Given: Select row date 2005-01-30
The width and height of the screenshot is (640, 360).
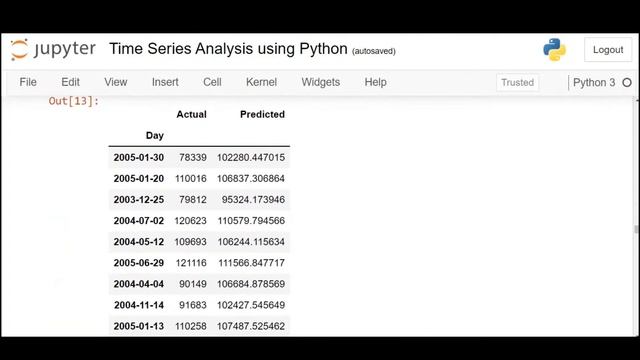Looking at the screenshot, I should click(x=139, y=158).
